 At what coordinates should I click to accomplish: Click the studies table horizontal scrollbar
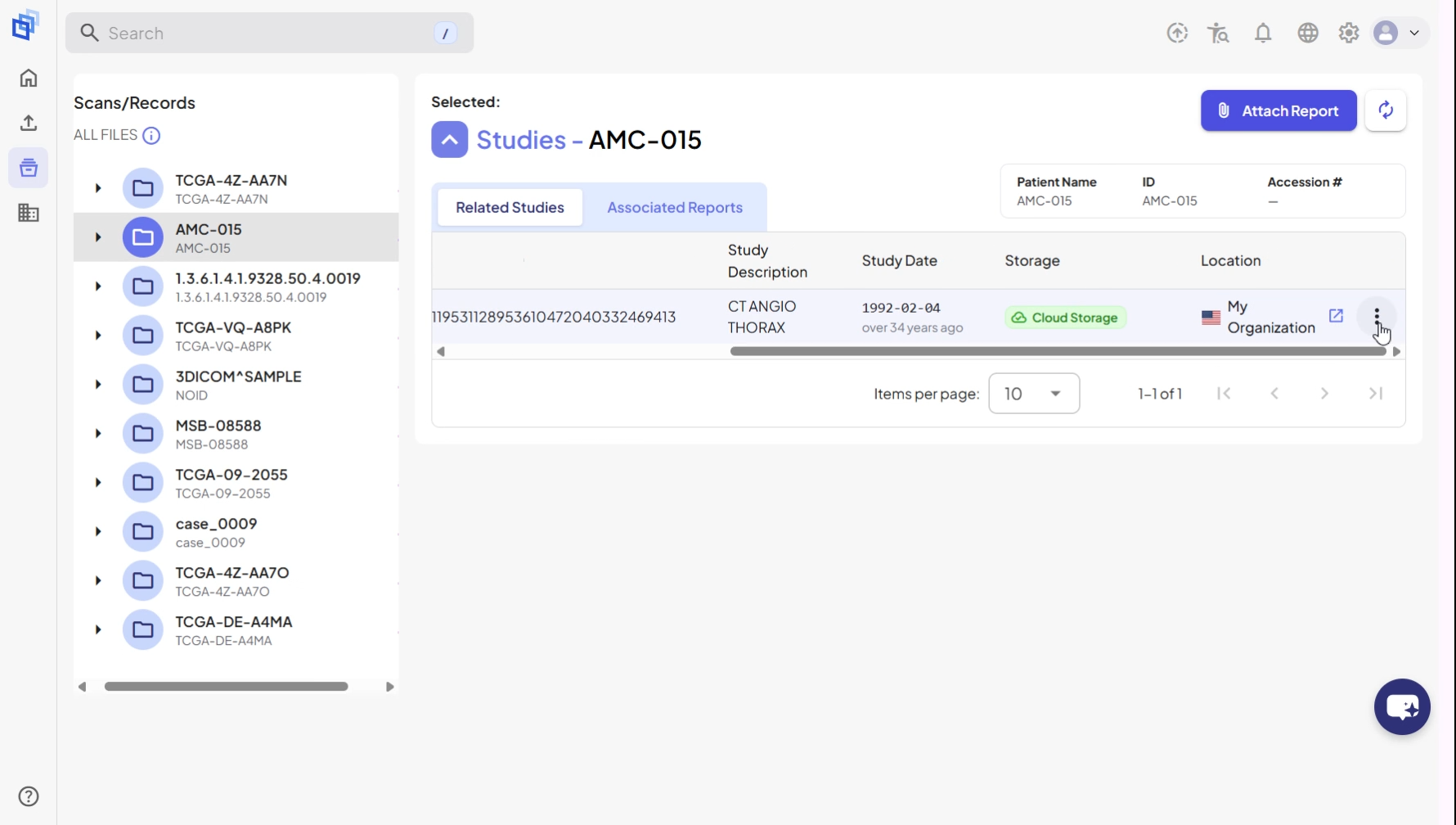click(1058, 352)
